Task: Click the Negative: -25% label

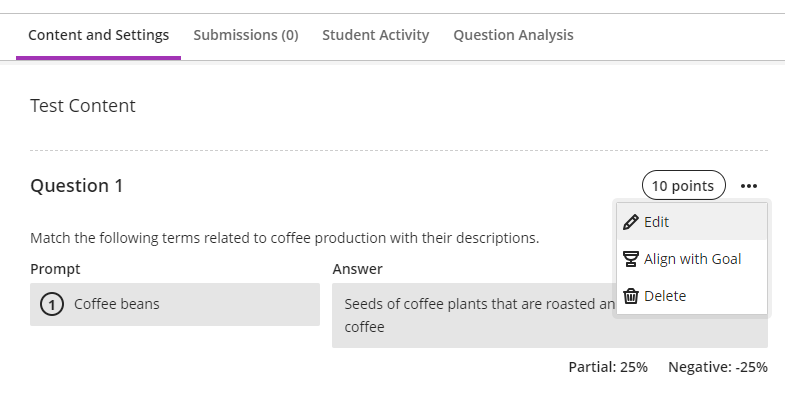Action: pos(718,367)
